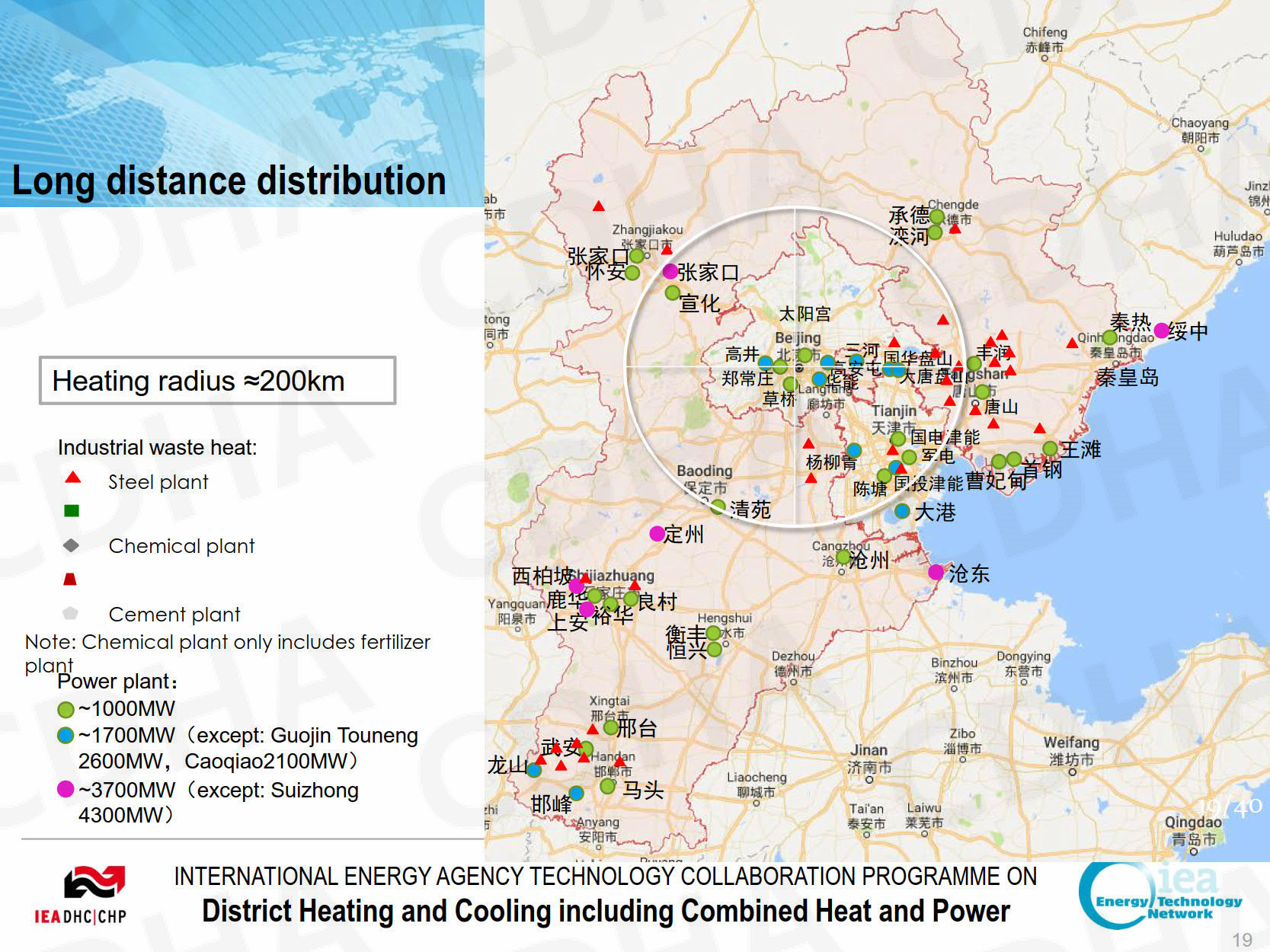The image size is (1270, 952).
Task: Select the red Steel plant triangle in legend
Action: 72,478
